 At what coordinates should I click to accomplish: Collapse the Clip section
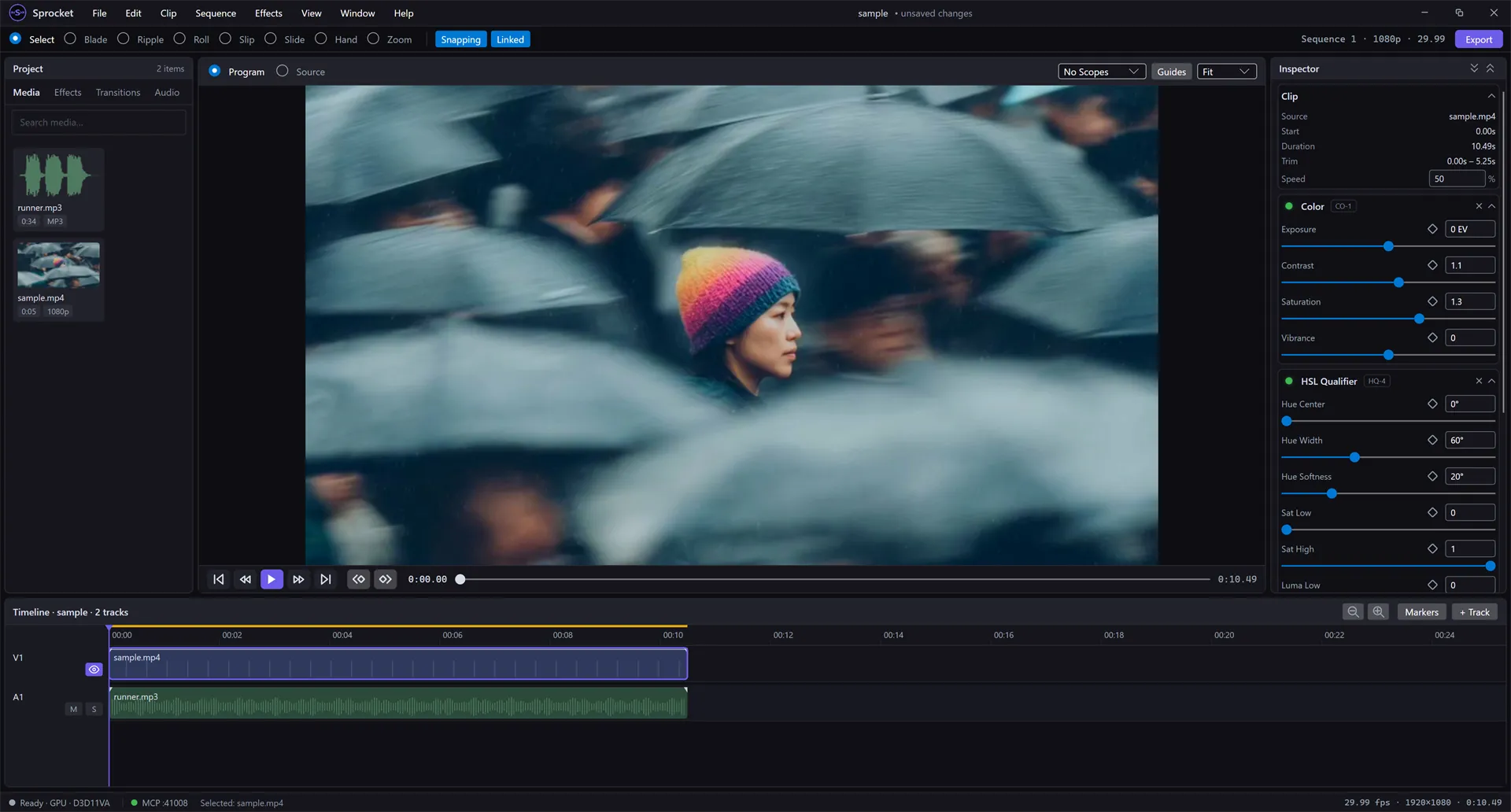click(x=1491, y=96)
